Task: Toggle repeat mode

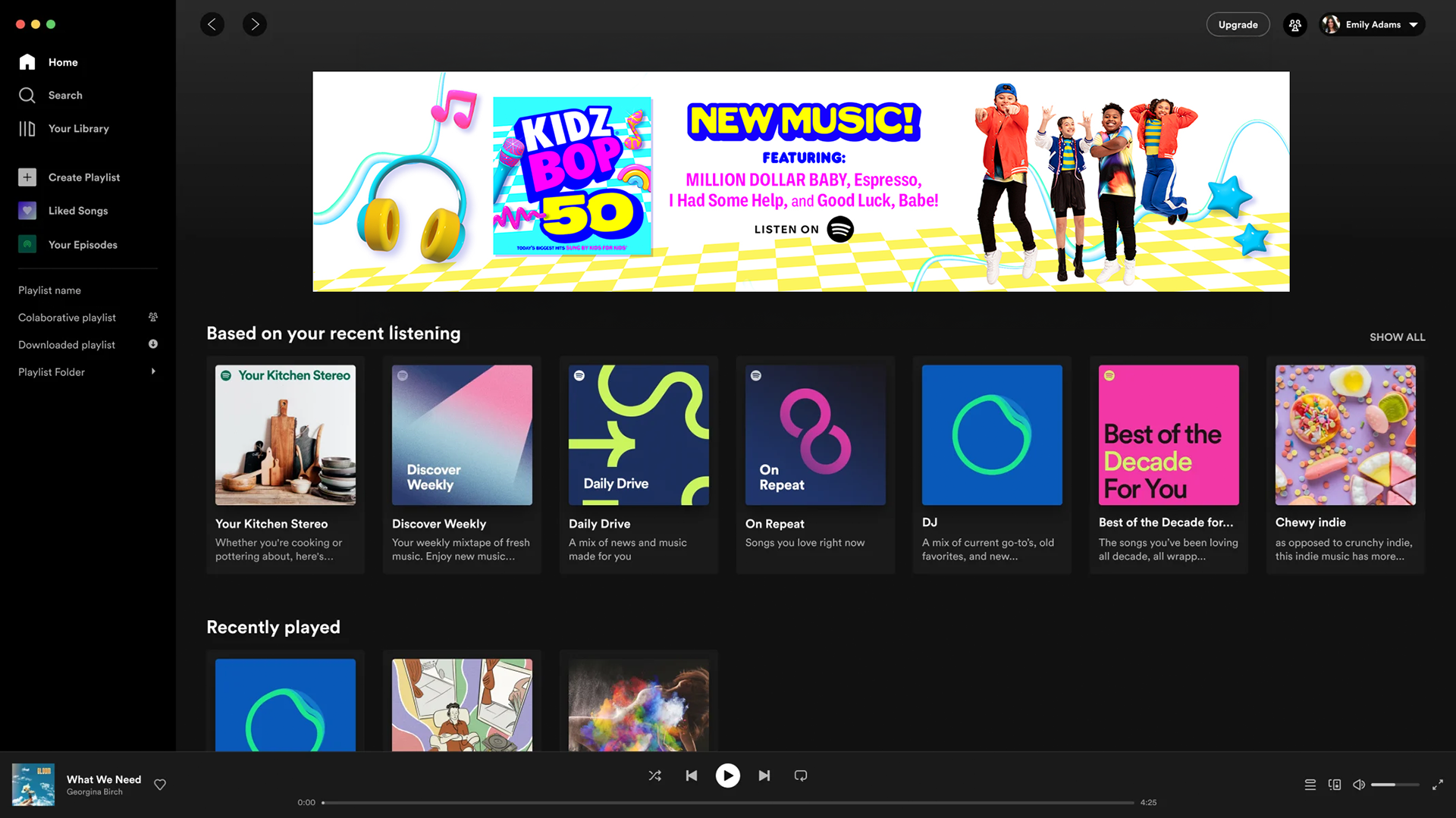Action: click(x=801, y=776)
